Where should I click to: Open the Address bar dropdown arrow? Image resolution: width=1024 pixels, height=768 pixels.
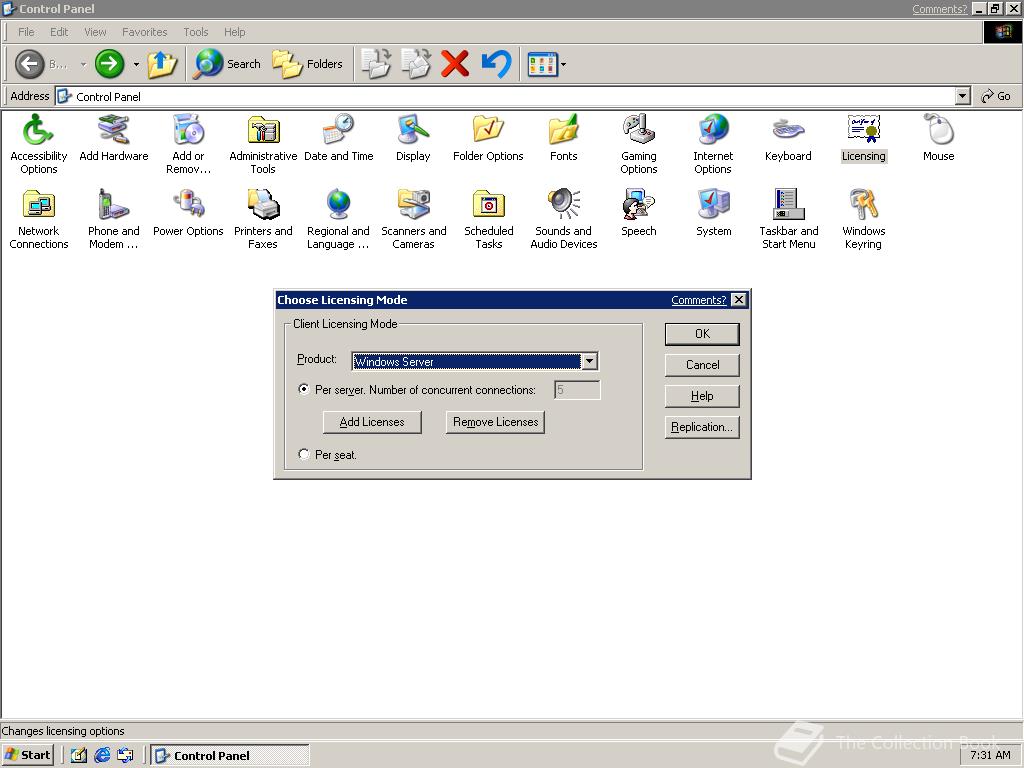(962, 96)
